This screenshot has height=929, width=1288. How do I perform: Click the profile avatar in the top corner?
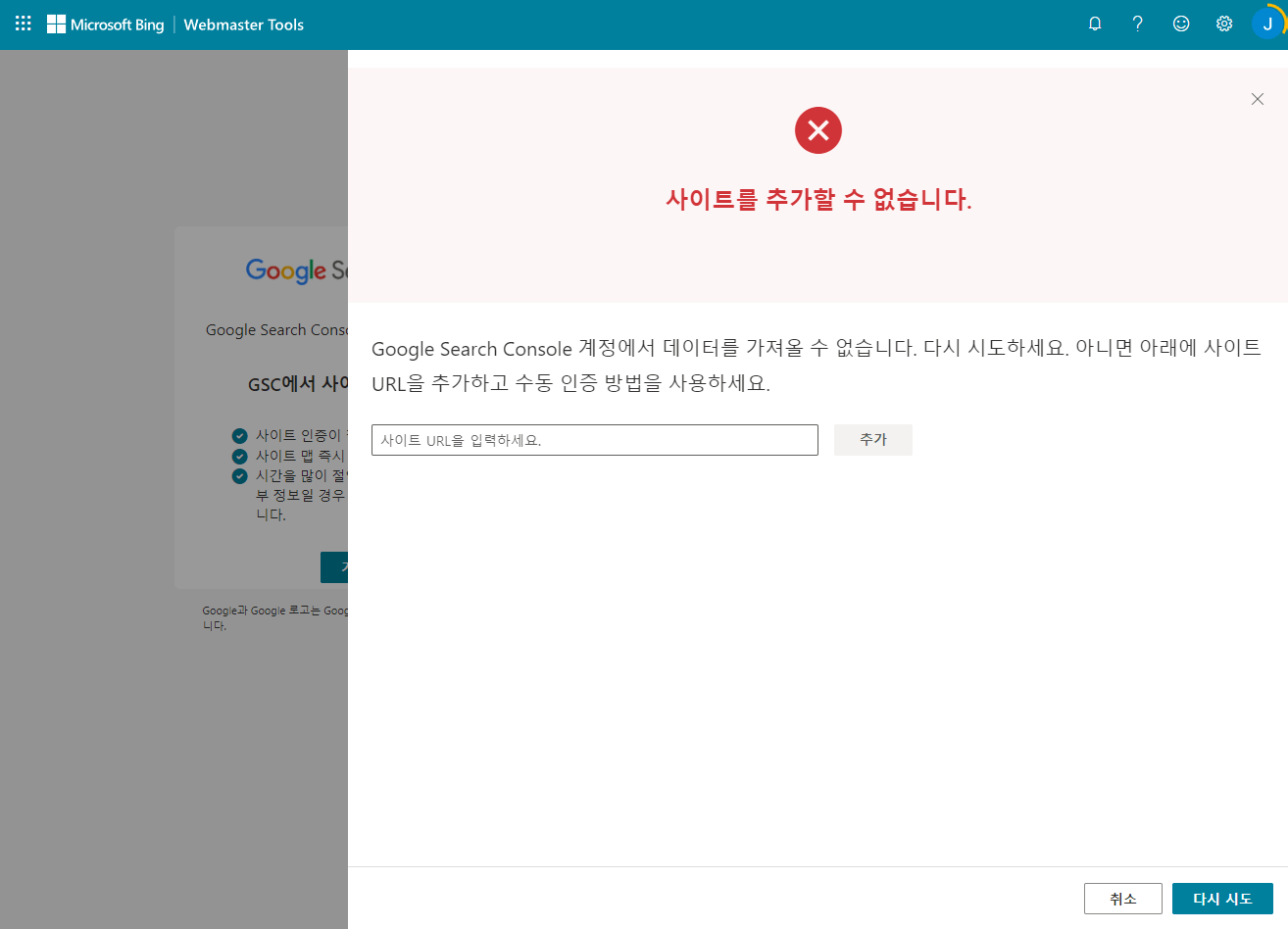coord(1267,24)
